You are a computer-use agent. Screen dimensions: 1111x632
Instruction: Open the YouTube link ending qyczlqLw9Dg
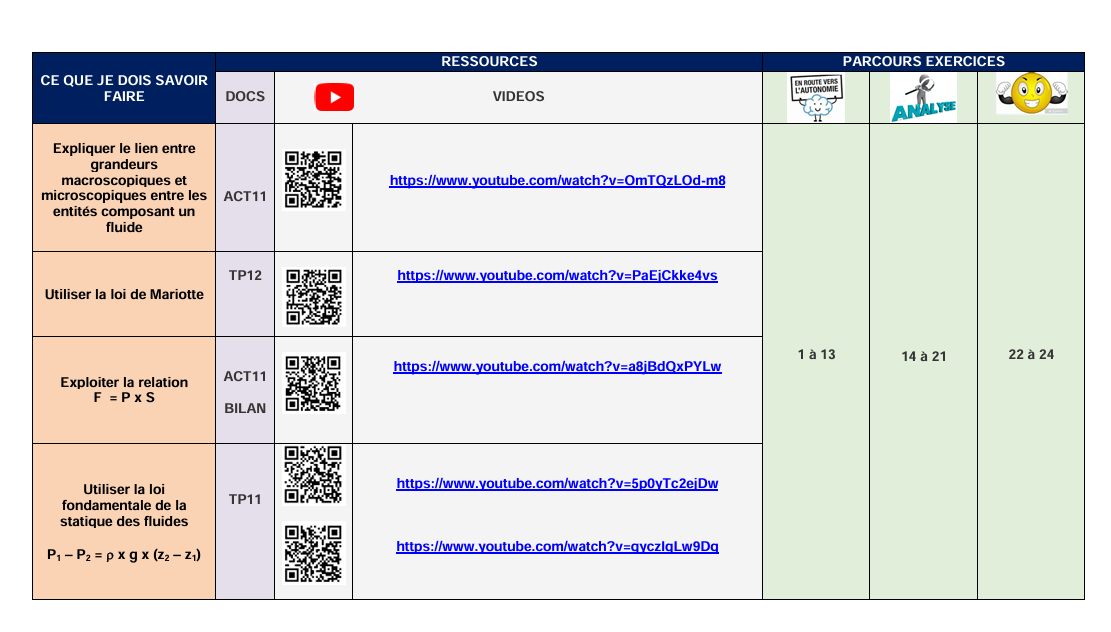pyautogui.click(x=557, y=547)
